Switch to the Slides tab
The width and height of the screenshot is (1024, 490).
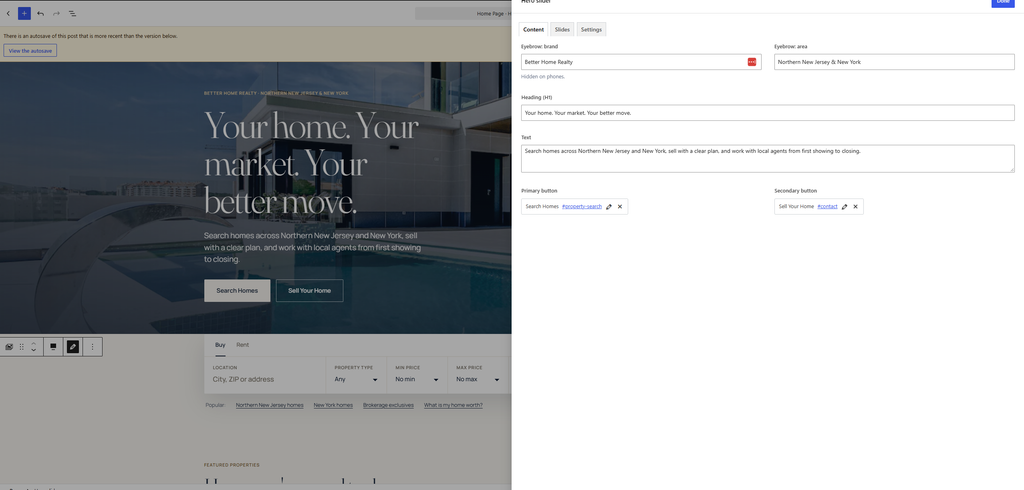[x=562, y=29]
